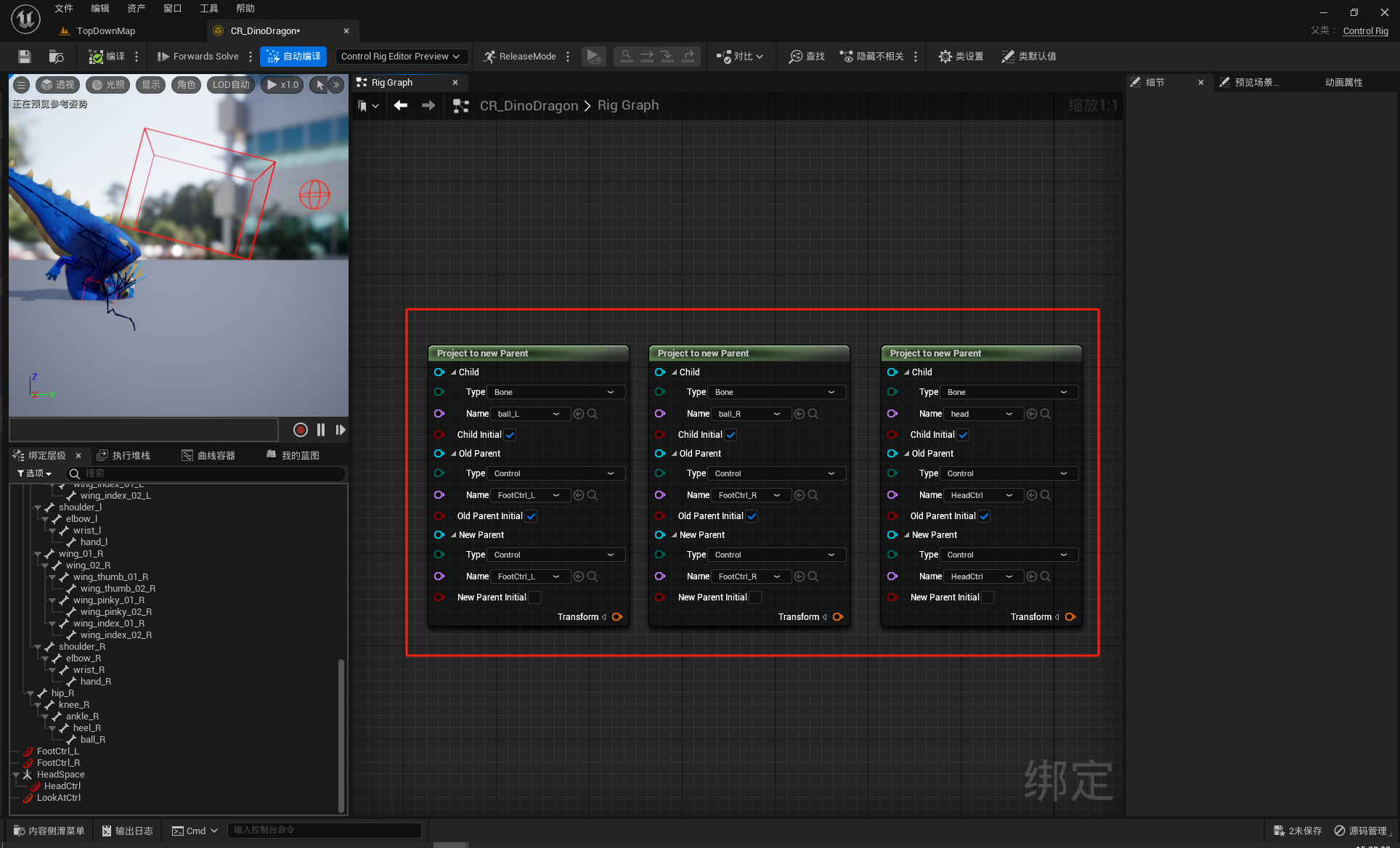Click the use-selected arrow next to head name
Viewport: 1400px width, 848px height.
coord(1031,414)
